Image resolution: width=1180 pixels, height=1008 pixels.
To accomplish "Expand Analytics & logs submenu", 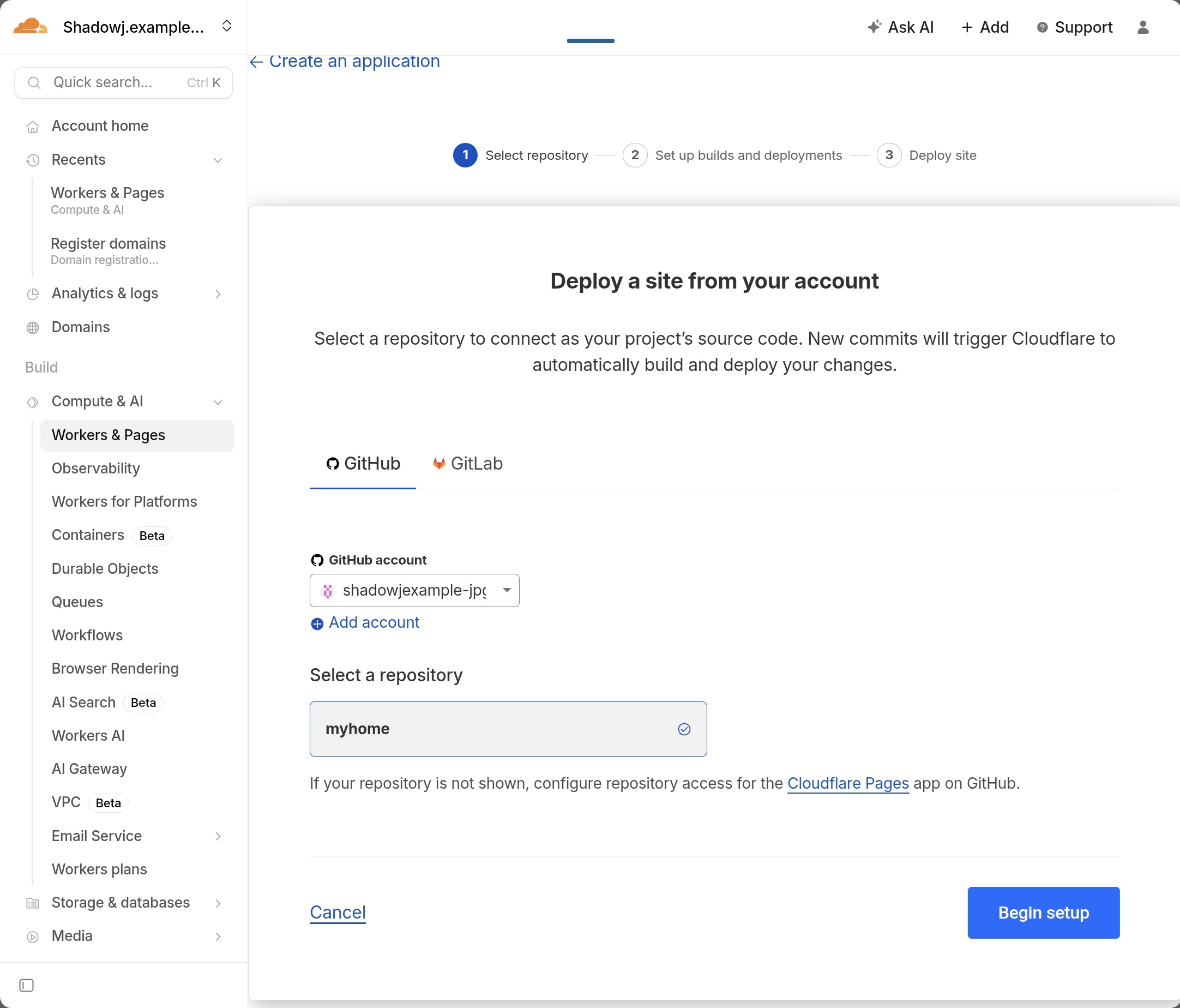I will coord(218,293).
